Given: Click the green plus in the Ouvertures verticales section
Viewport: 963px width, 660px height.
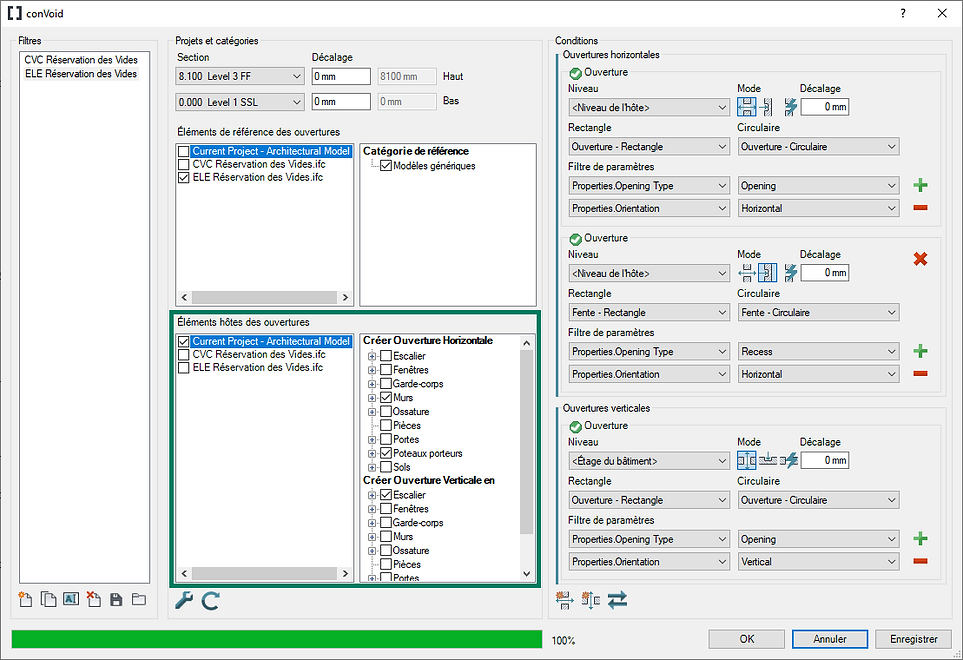Looking at the screenshot, I should coord(920,539).
